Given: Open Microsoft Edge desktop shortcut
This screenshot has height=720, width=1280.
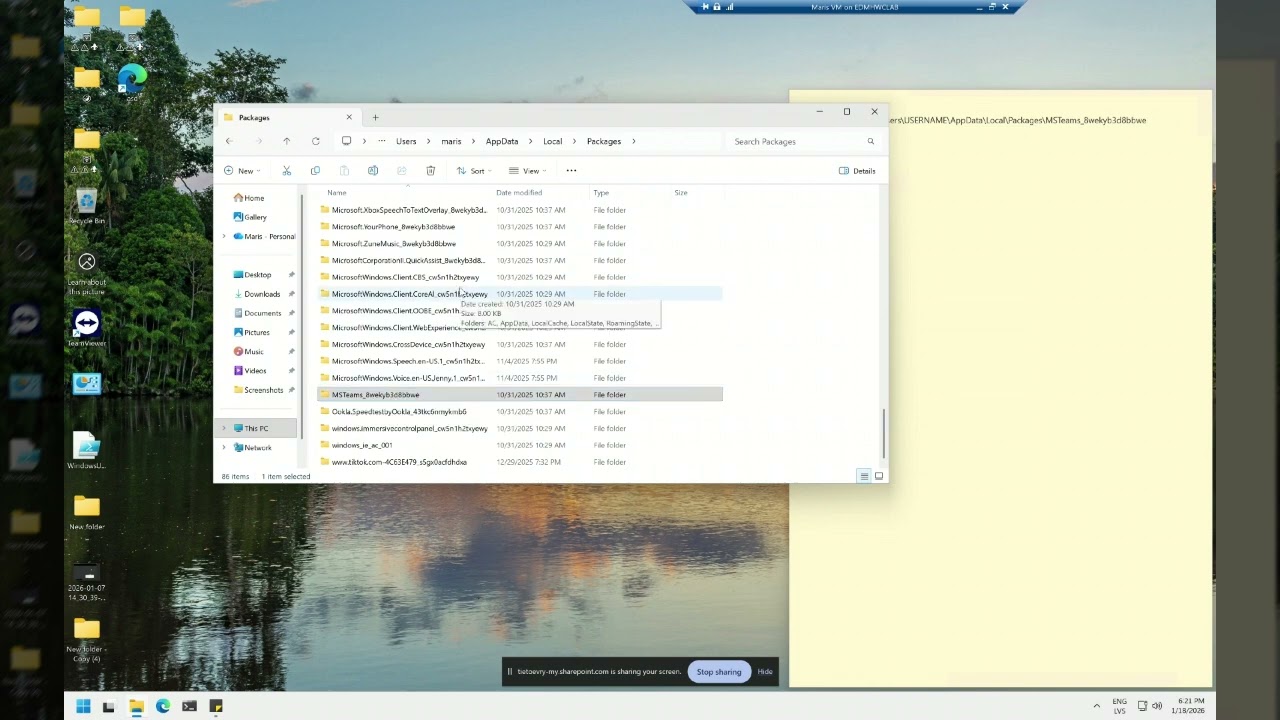Looking at the screenshot, I should coord(132,82).
